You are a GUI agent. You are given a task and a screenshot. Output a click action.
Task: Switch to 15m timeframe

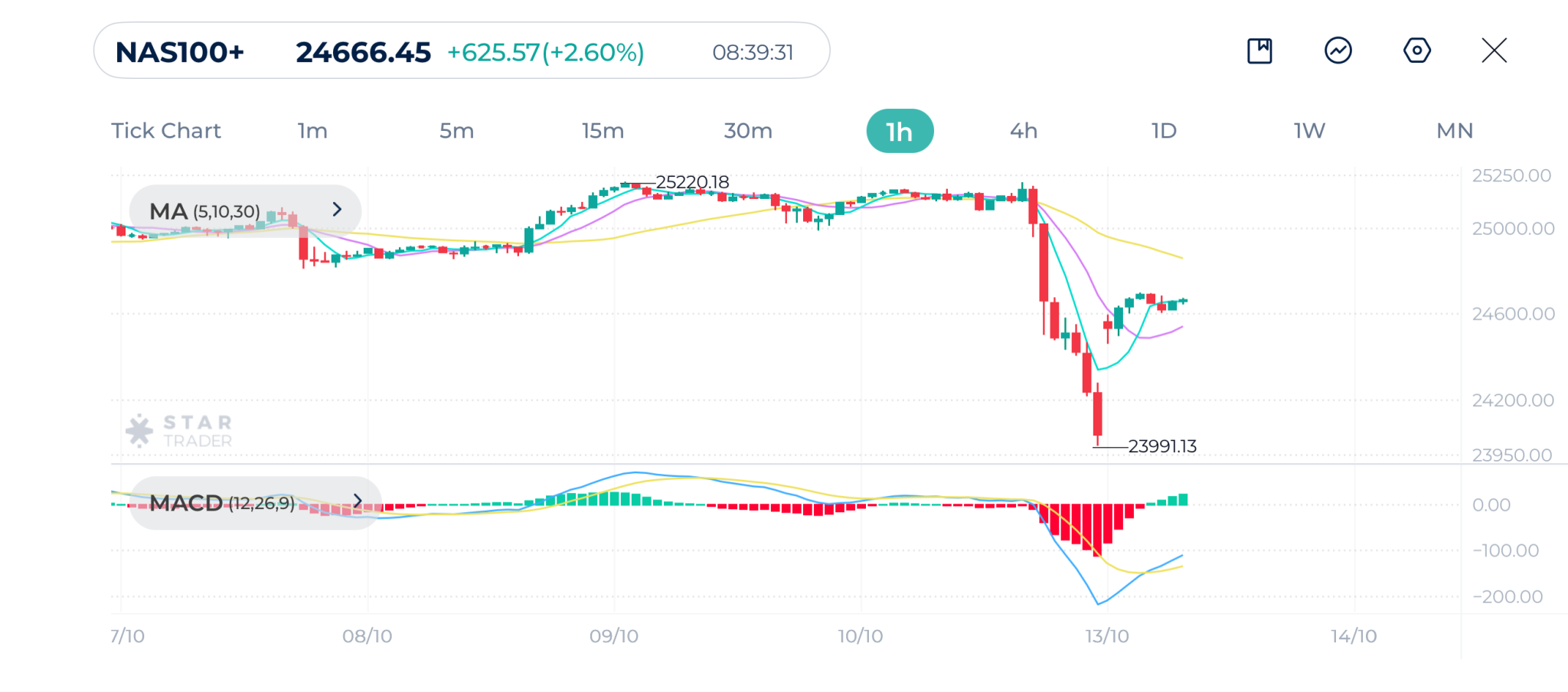pos(603,131)
